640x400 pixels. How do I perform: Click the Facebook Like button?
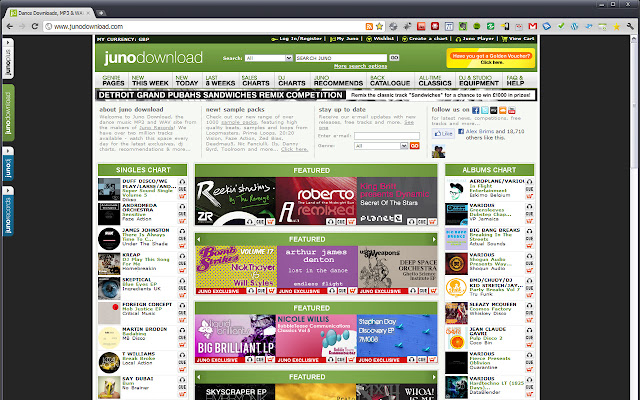(443, 133)
